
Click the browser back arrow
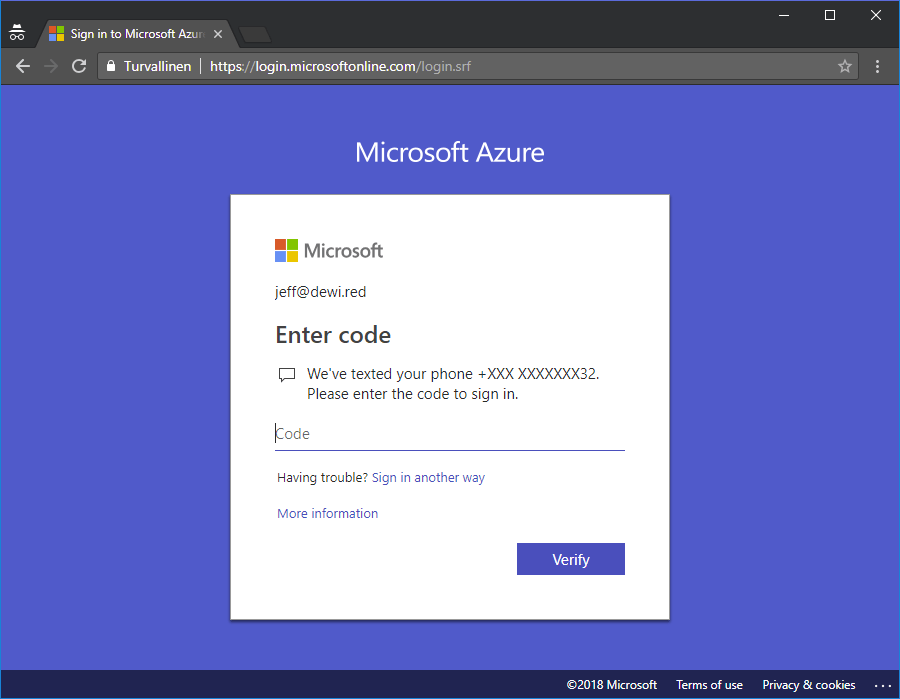click(x=23, y=66)
